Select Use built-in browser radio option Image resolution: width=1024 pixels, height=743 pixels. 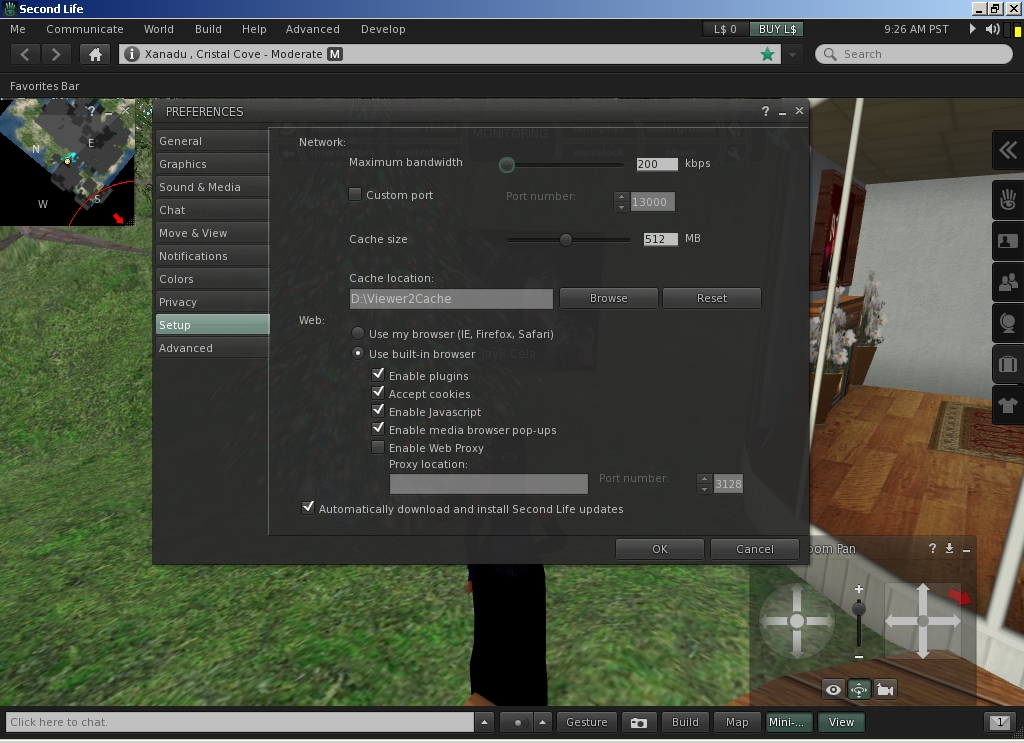358,353
